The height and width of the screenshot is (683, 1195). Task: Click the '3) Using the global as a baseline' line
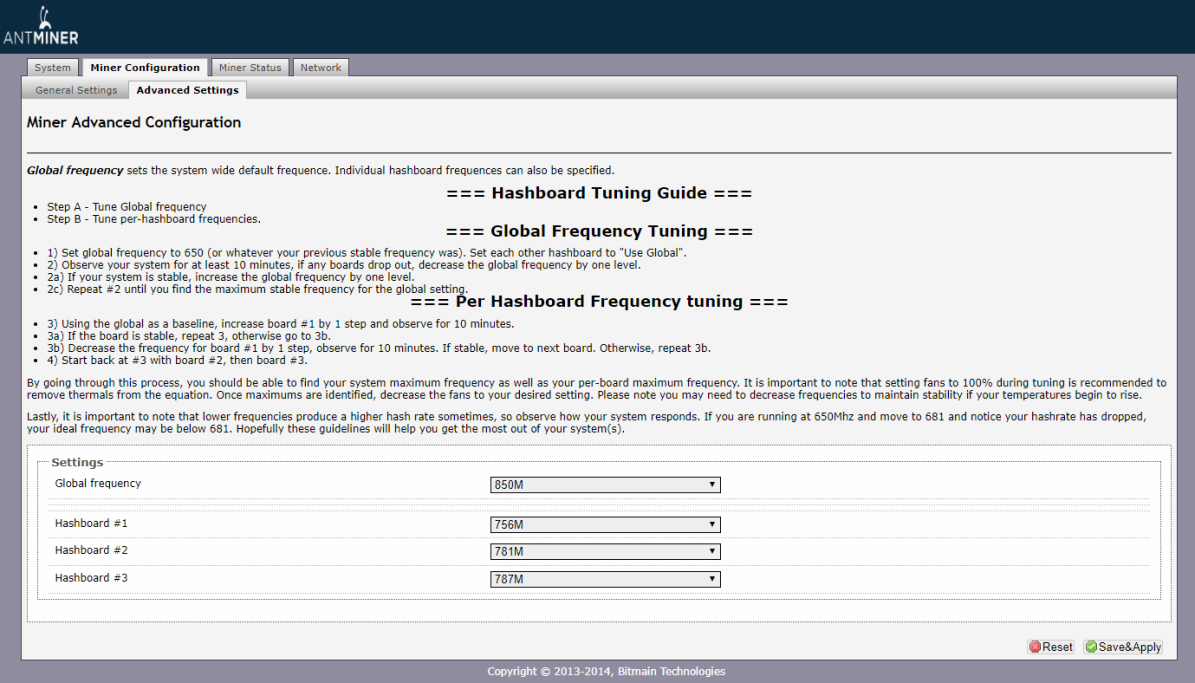[280, 323]
